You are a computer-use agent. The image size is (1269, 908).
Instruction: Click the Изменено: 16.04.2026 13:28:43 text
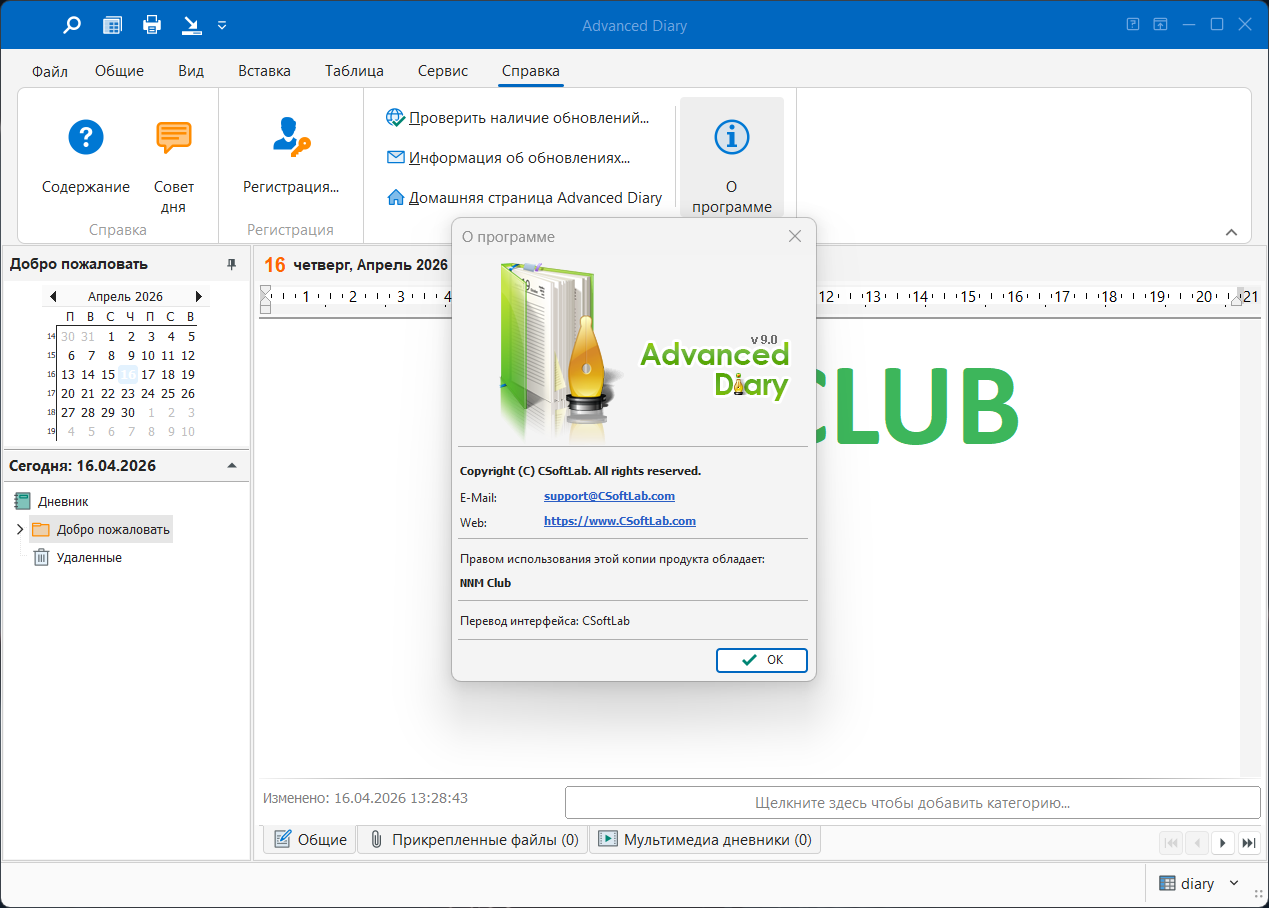click(365, 798)
